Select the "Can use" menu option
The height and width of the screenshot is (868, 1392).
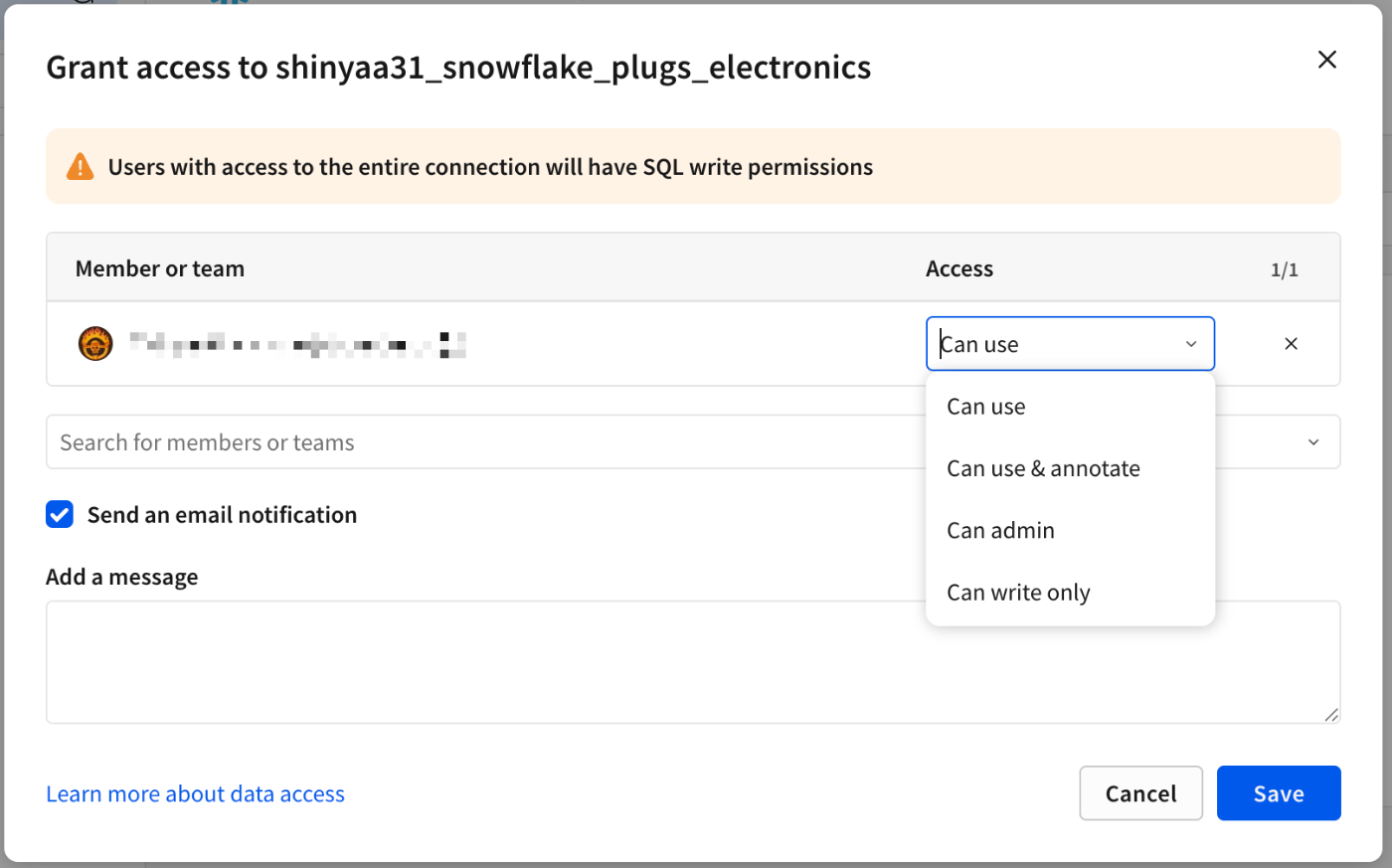tap(986, 407)
